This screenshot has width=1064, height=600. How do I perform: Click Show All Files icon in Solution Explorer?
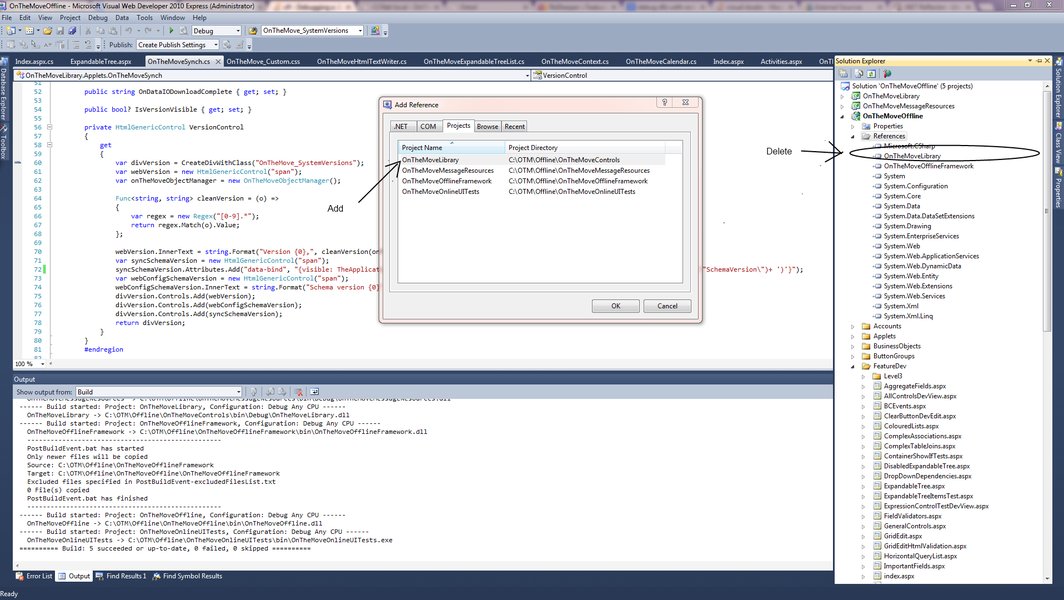tap(860, 73)
